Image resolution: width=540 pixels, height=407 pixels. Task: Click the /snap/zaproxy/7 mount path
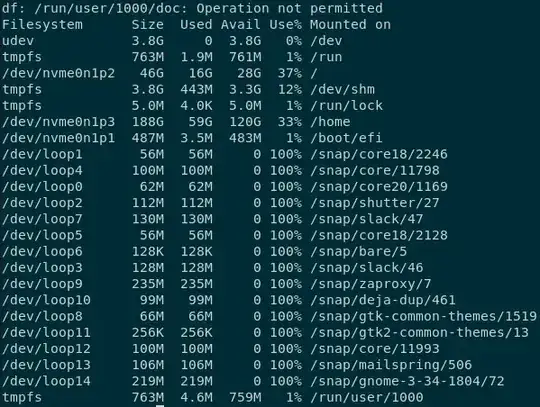click(x=371, y=284)
